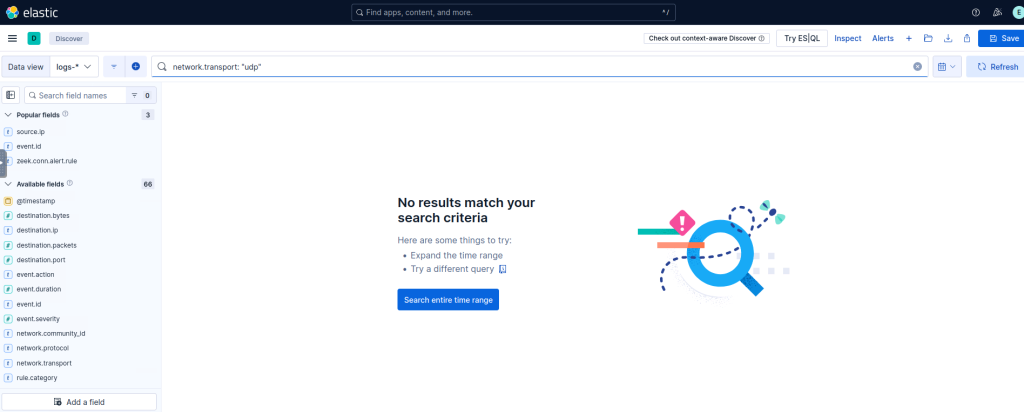Open the main navigation hamburger menu
The height and width of the screenshot is (412, 1024).
tap(12, 38)
